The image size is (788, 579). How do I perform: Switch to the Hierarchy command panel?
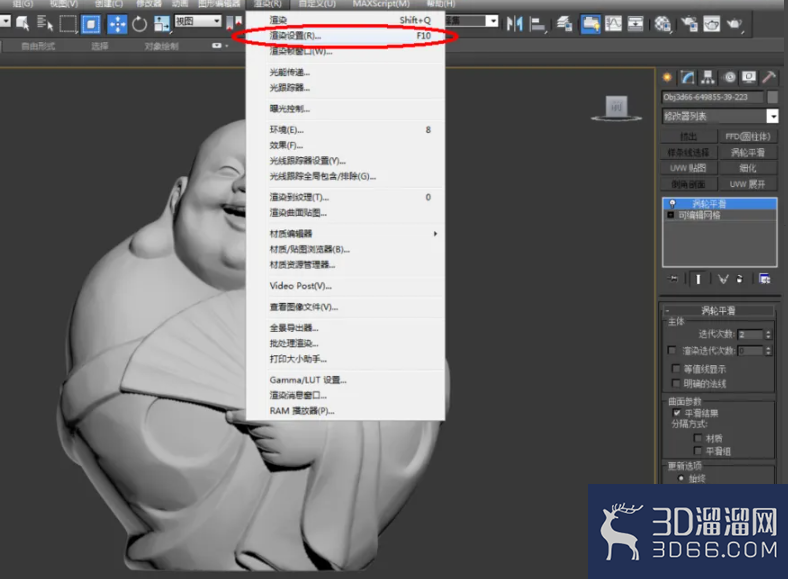click(x=708, y=77)
